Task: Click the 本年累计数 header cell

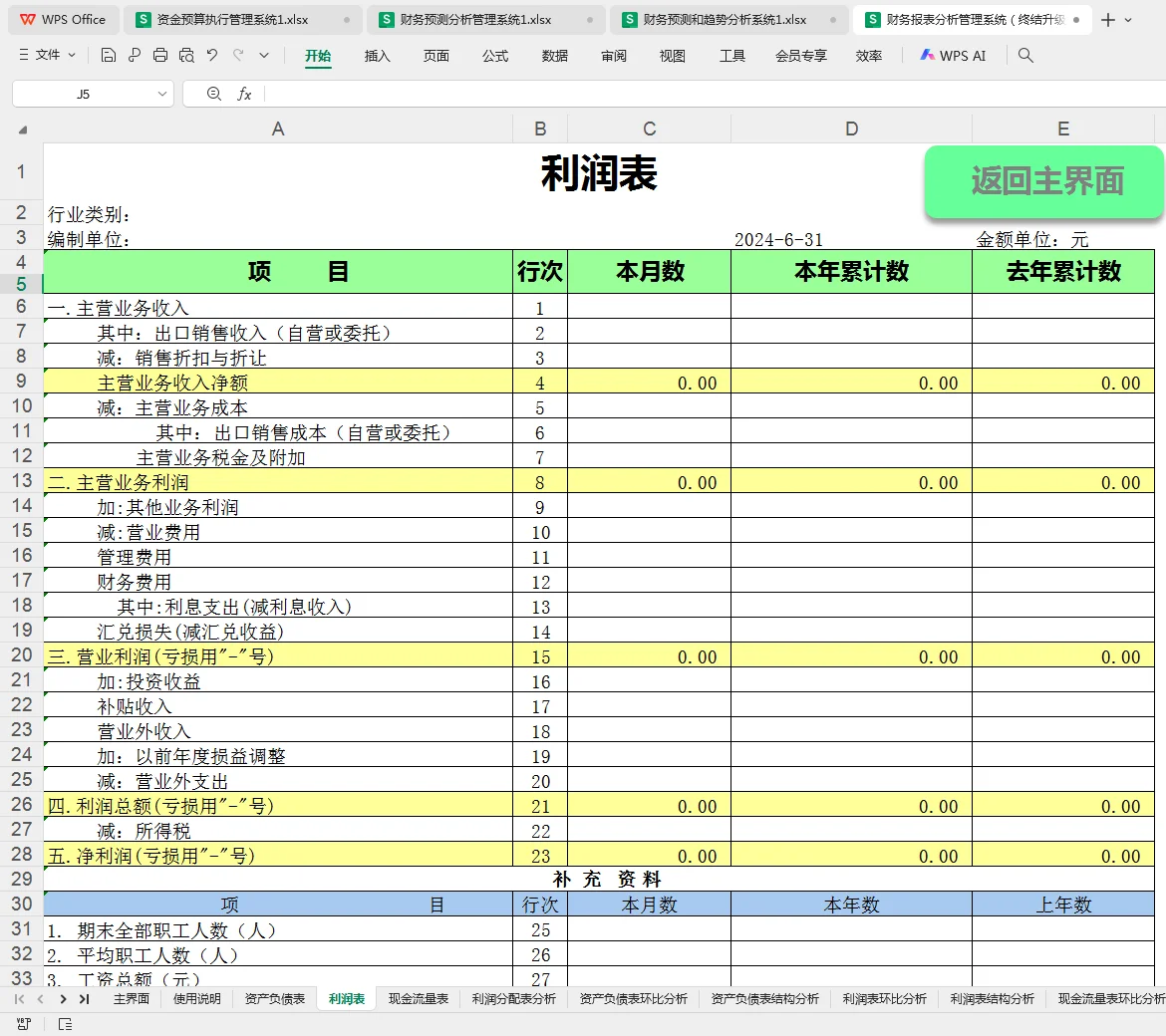Action: 851,271
